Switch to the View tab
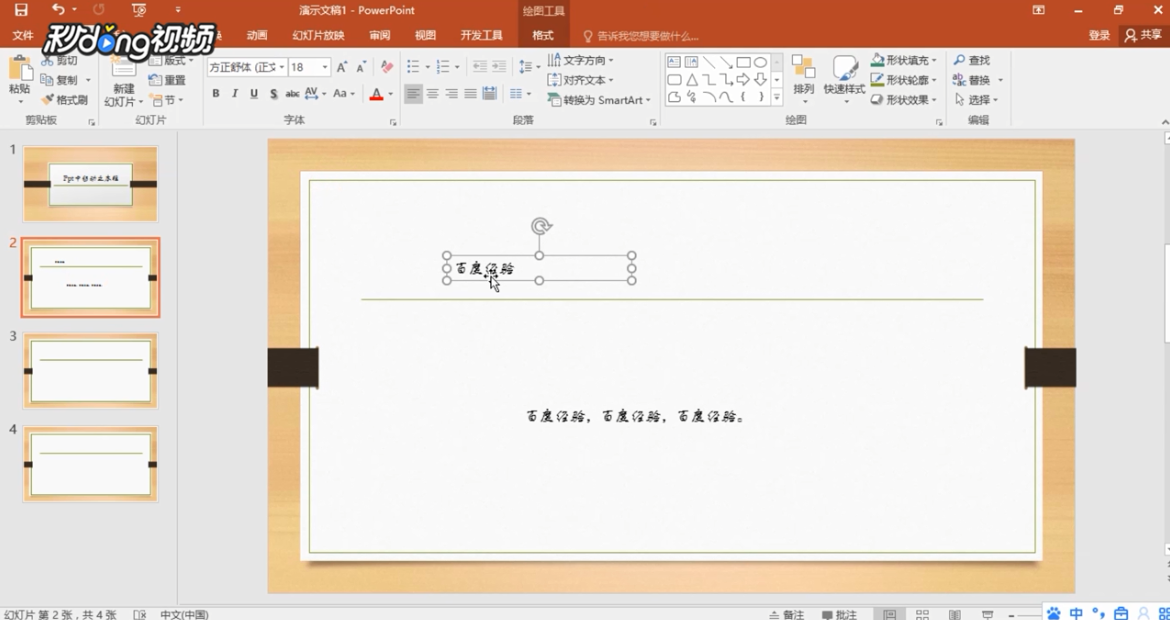 (425, 35)
